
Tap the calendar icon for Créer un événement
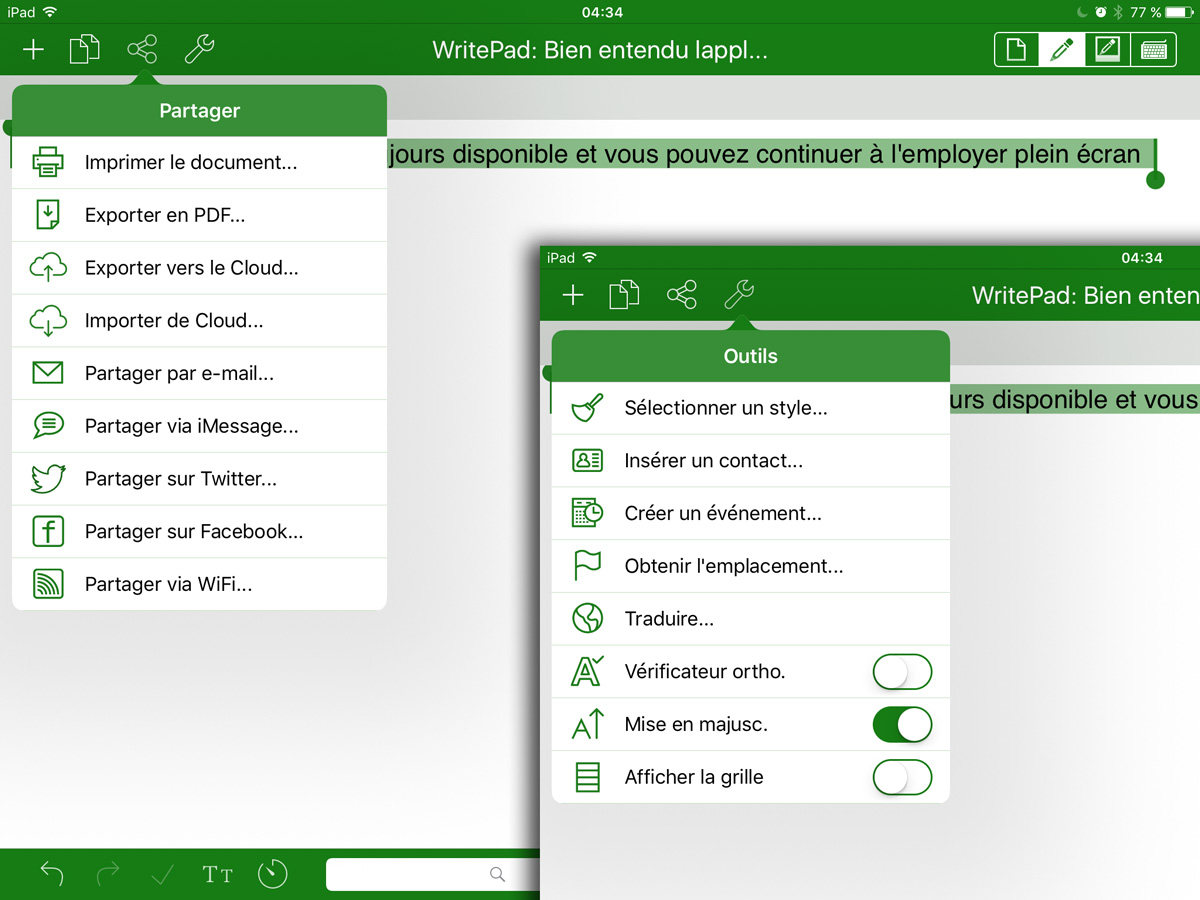coord(587,513)
